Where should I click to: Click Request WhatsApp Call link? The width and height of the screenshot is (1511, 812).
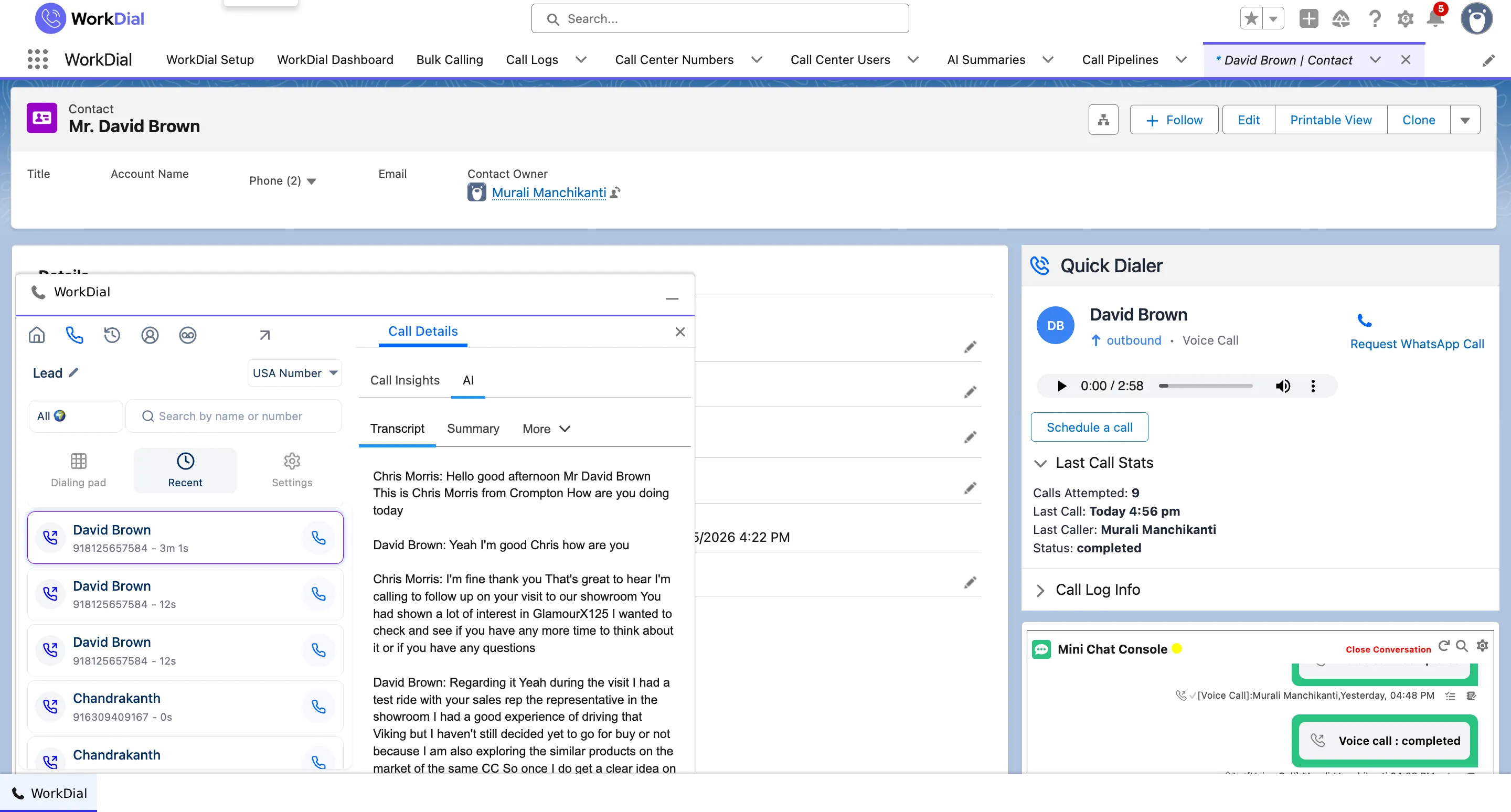[x=1417, y=344]
